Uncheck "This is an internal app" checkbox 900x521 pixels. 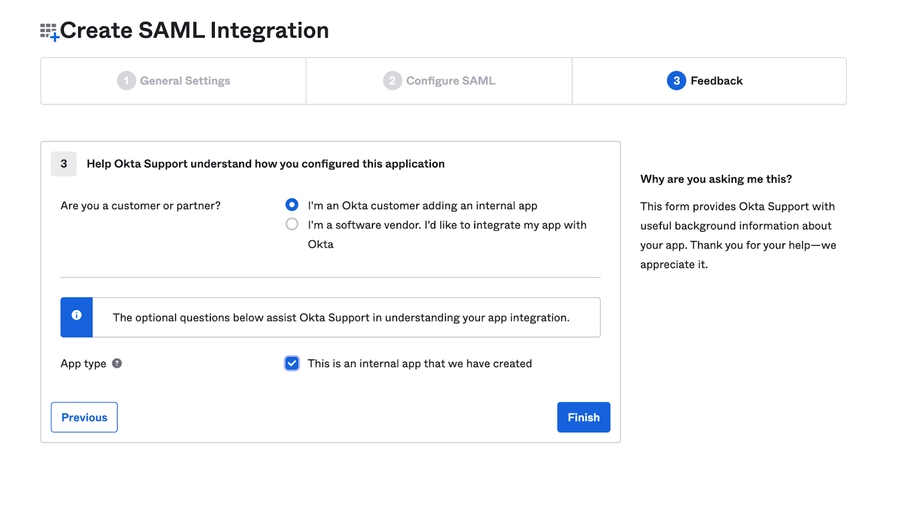[x=292, y=364]
